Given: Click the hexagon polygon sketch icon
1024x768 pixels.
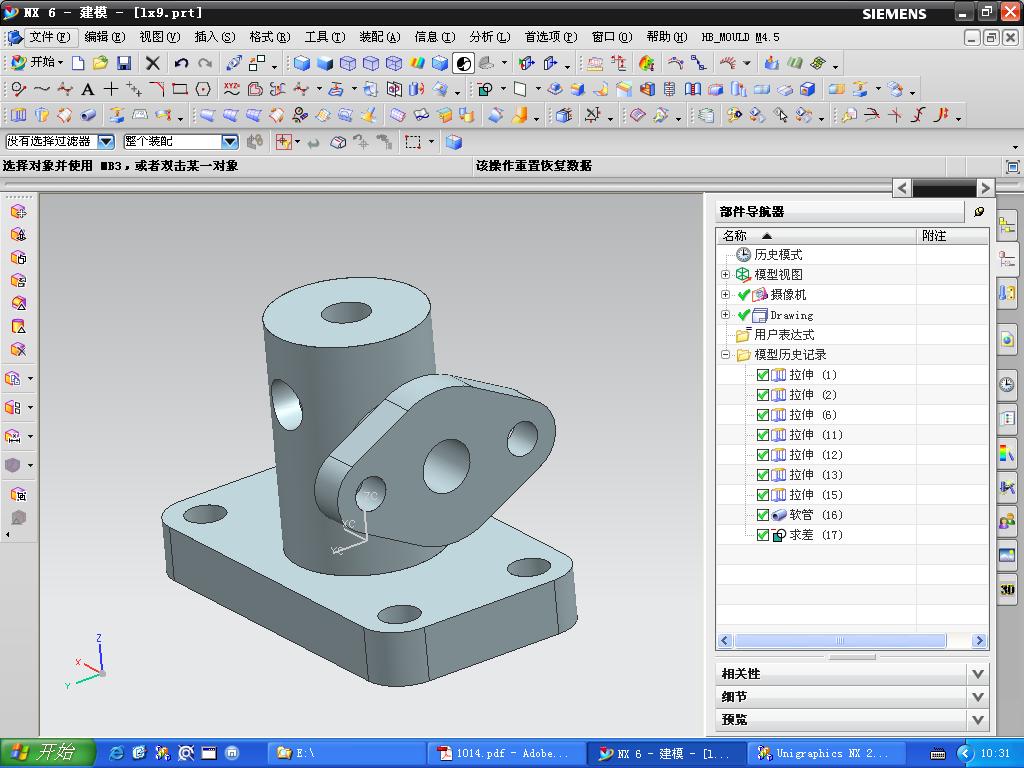Looking at the screenshot, I should point(203,89).
